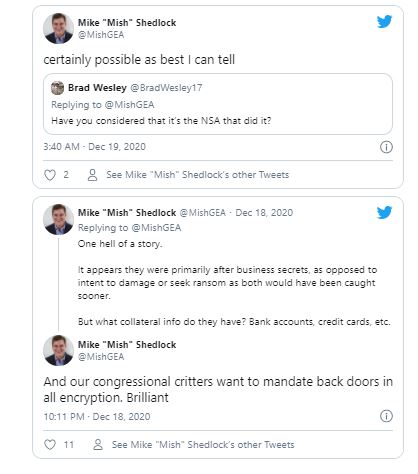Click the Brad Wesley name in quoted tweet

point(97,88)
